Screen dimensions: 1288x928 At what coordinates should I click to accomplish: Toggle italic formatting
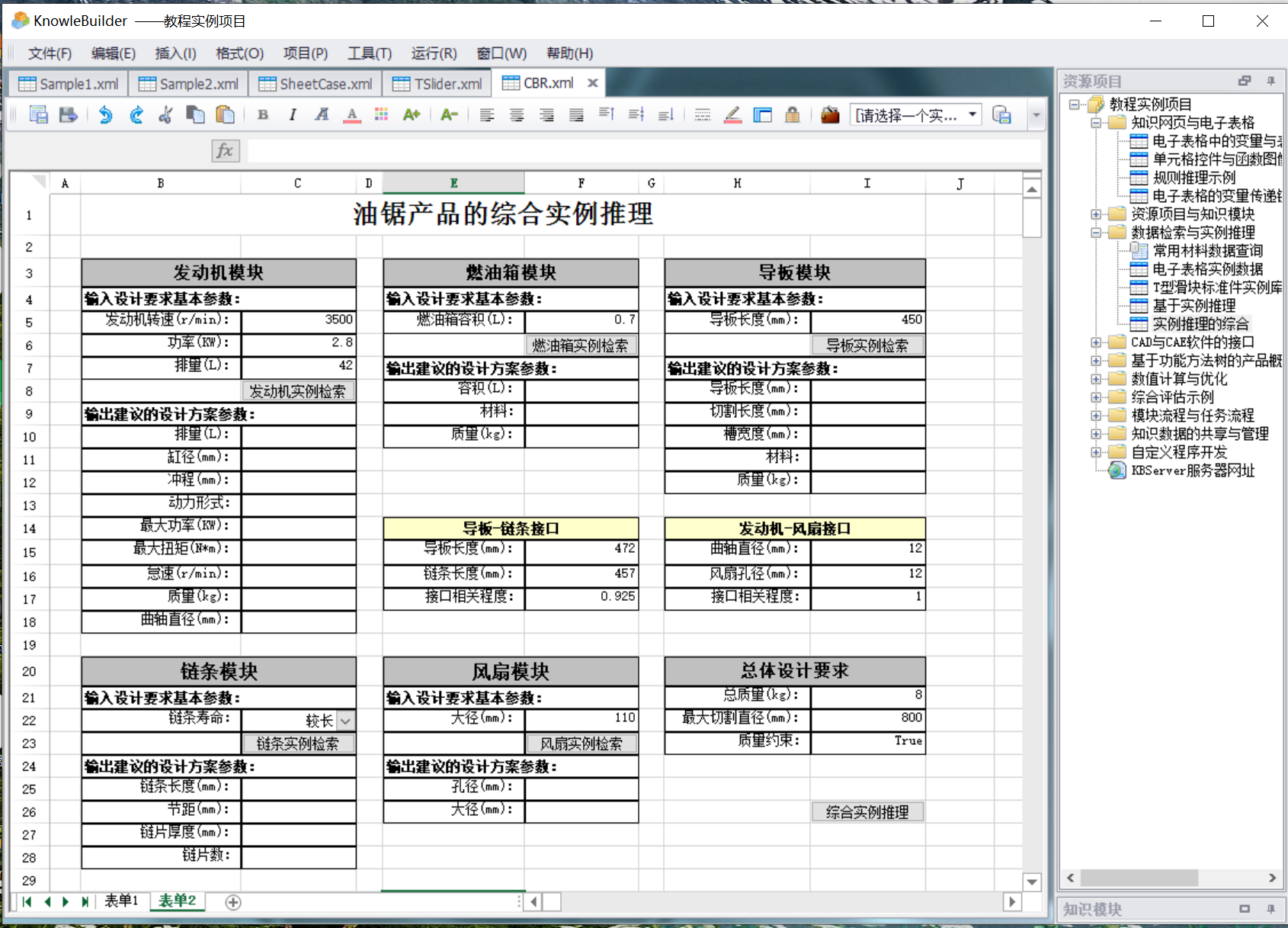(x=293, y=115)
